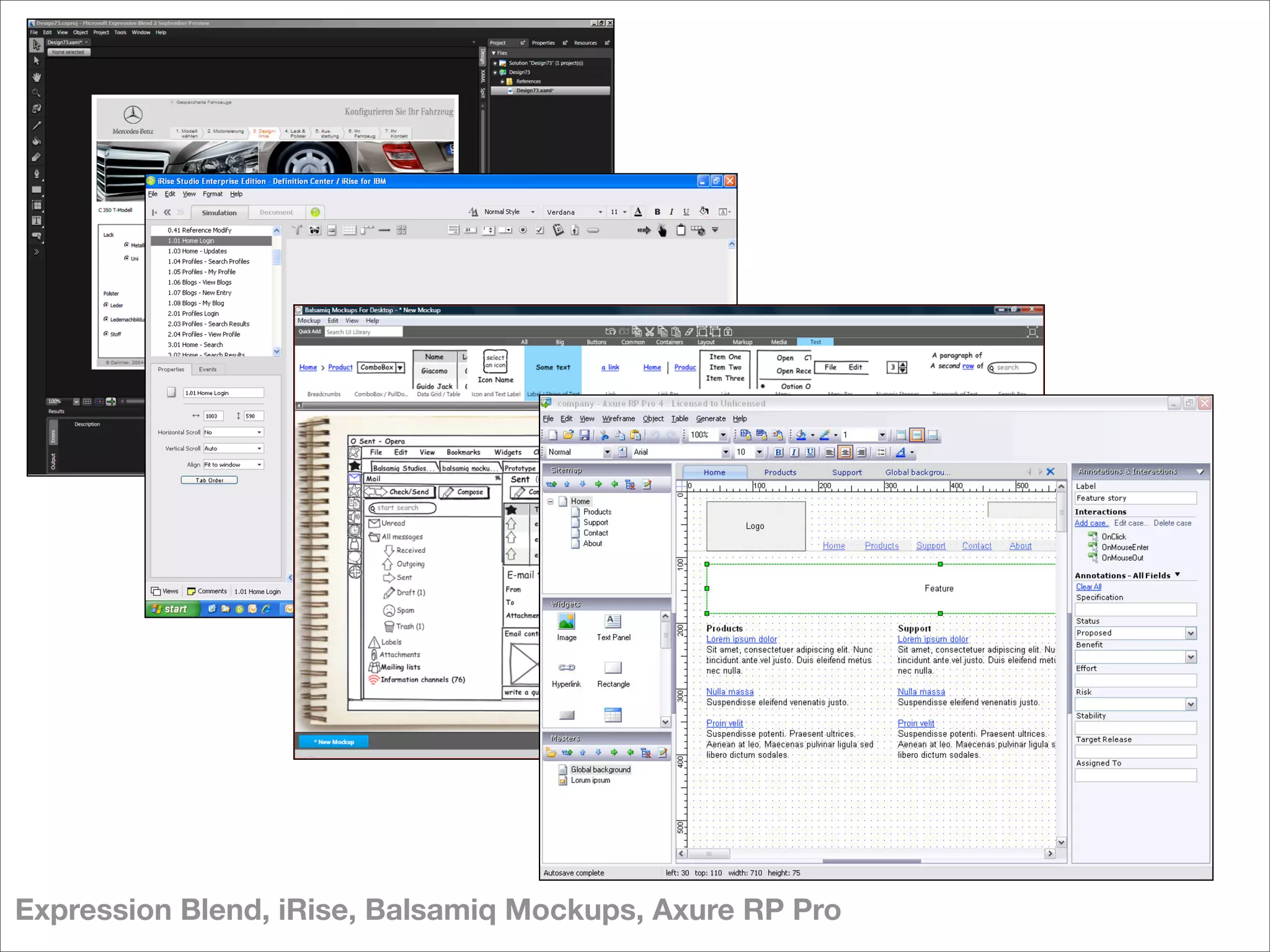Open the Format menu in iRise
The height and width of the screenshot is (952, 1270).
(213, 194)
